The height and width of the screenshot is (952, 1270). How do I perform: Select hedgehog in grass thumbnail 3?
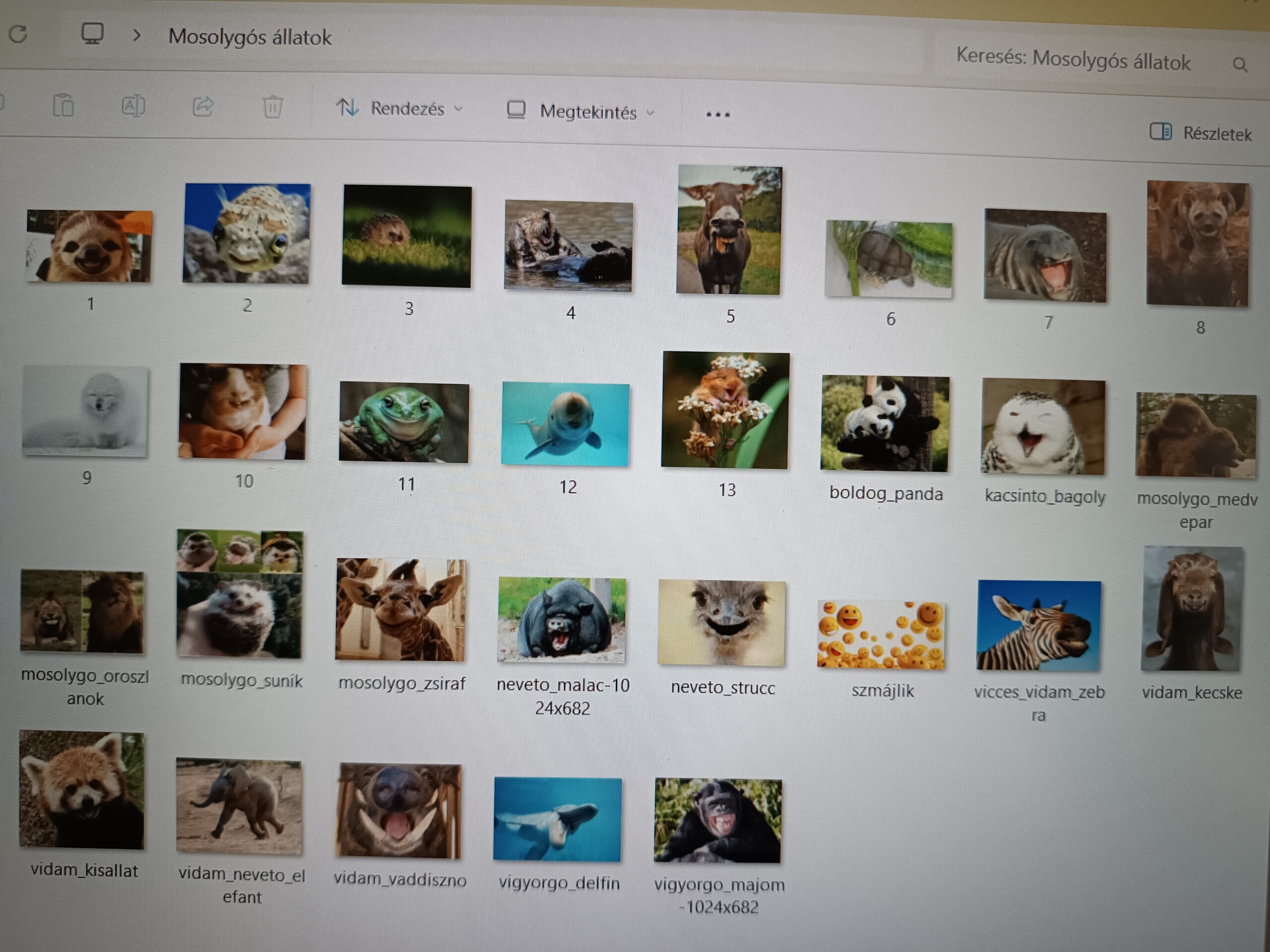pyautogui.click(x=406, y=237)
